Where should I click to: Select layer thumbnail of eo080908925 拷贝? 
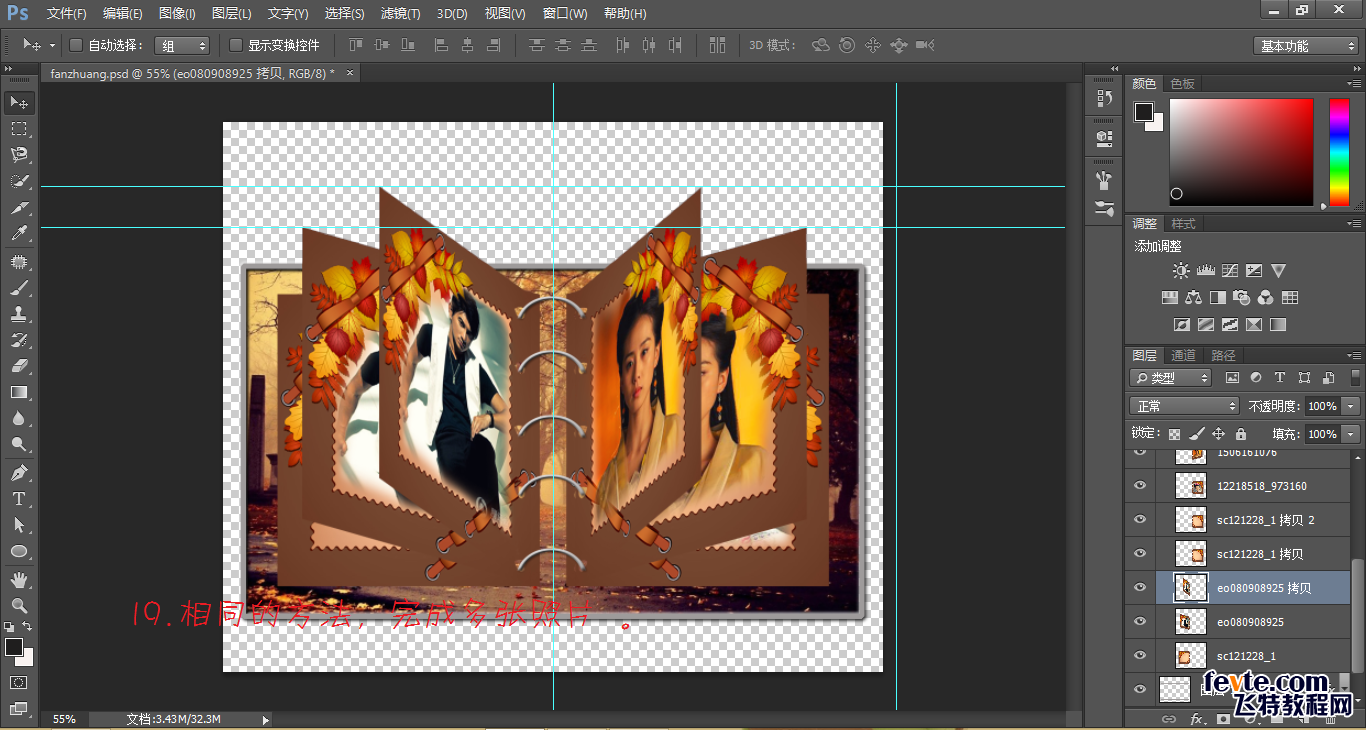tap(1190, 588)
